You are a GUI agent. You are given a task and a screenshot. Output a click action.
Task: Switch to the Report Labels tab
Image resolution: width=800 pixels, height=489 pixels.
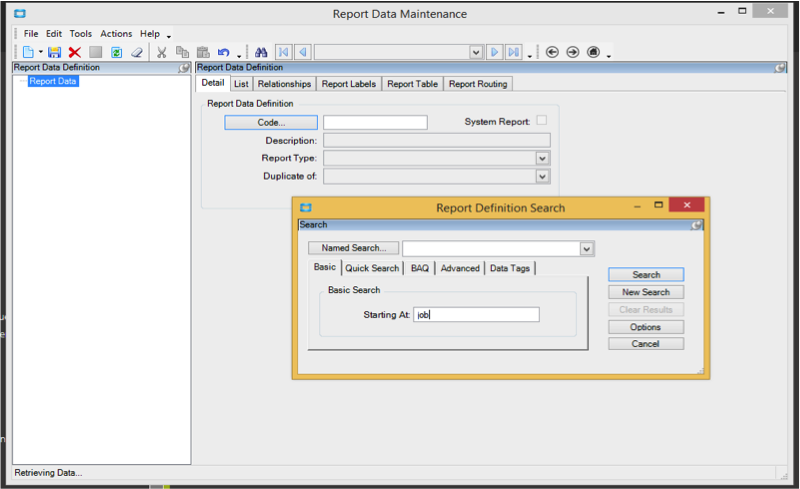click(348, 84)
